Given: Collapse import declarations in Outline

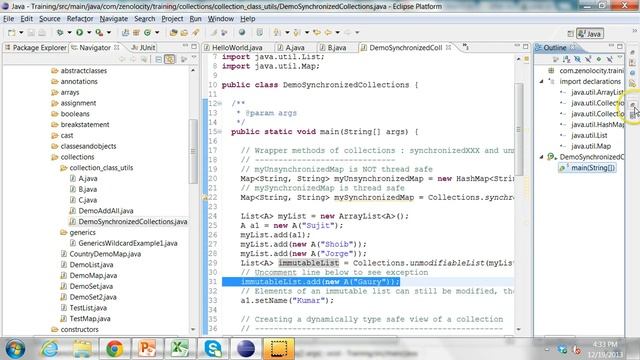Looking at the screenshot, I should click(542, 82).
